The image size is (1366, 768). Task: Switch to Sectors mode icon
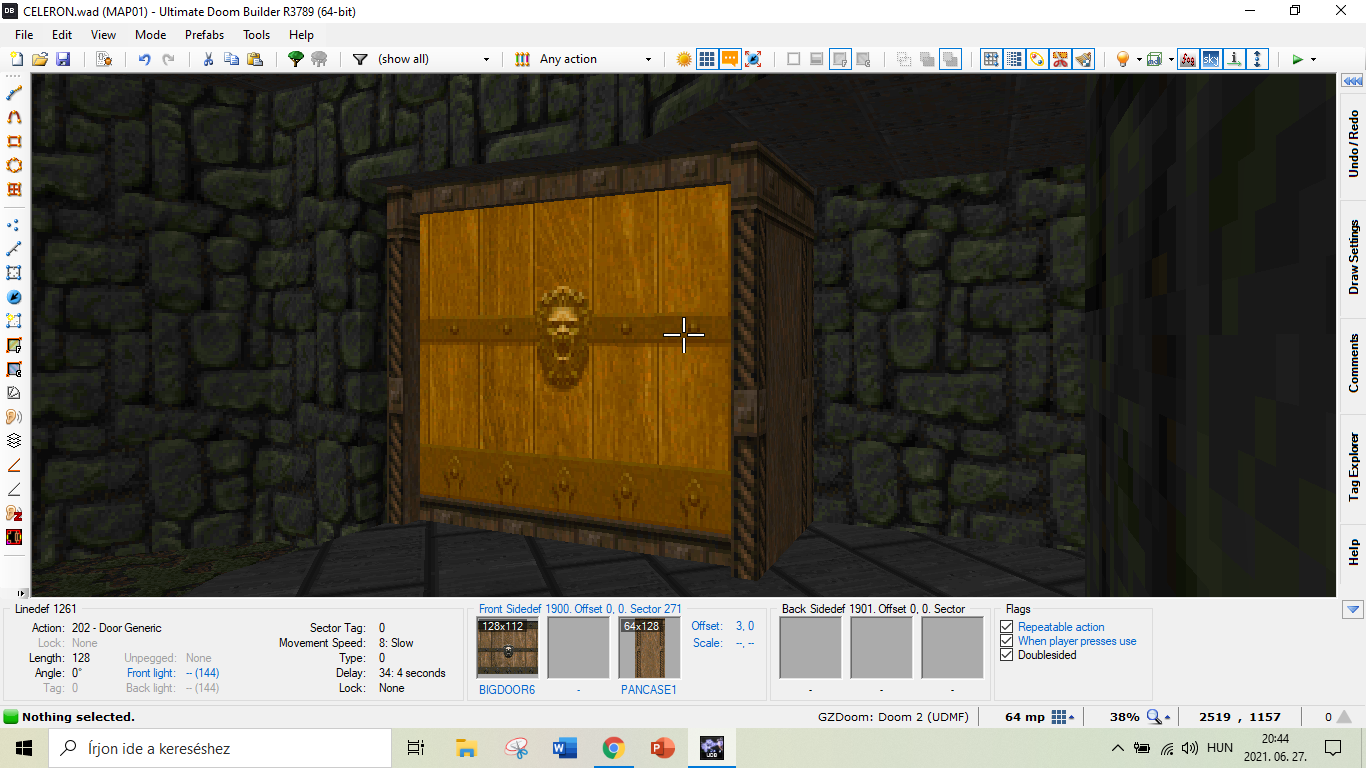click(15, 273)
